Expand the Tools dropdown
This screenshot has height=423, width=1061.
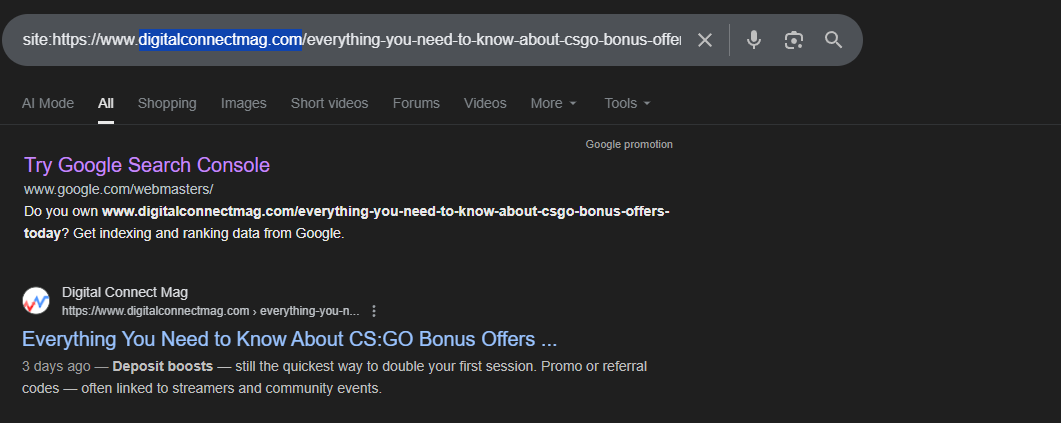click(627, 103)
